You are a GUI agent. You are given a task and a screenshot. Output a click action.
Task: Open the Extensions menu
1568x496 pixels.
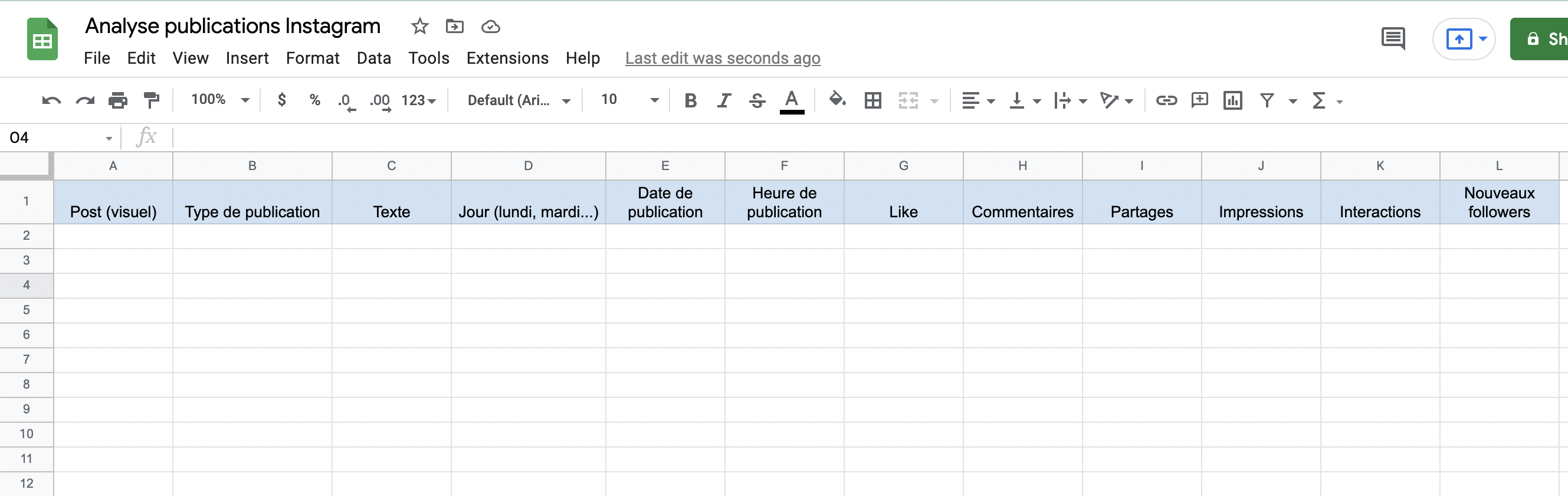pyautogui.click(x=508, y=58)
